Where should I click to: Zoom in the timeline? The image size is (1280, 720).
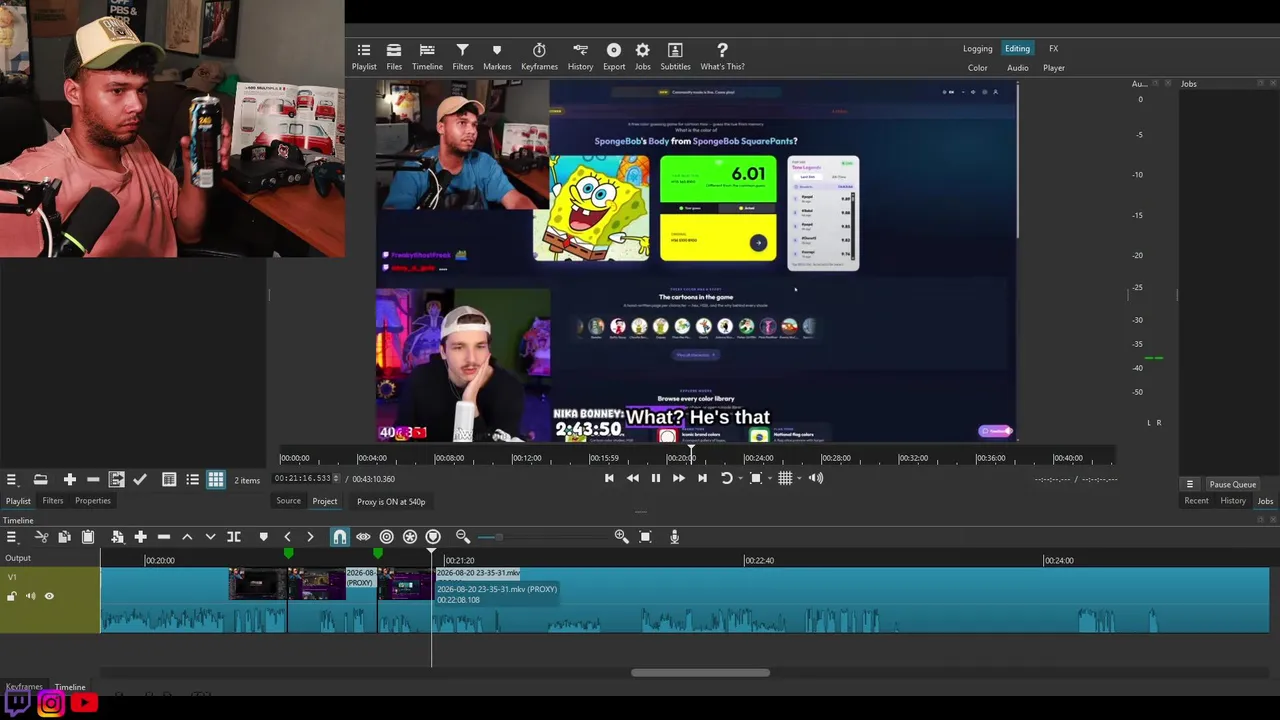click(x=621, y=537)
